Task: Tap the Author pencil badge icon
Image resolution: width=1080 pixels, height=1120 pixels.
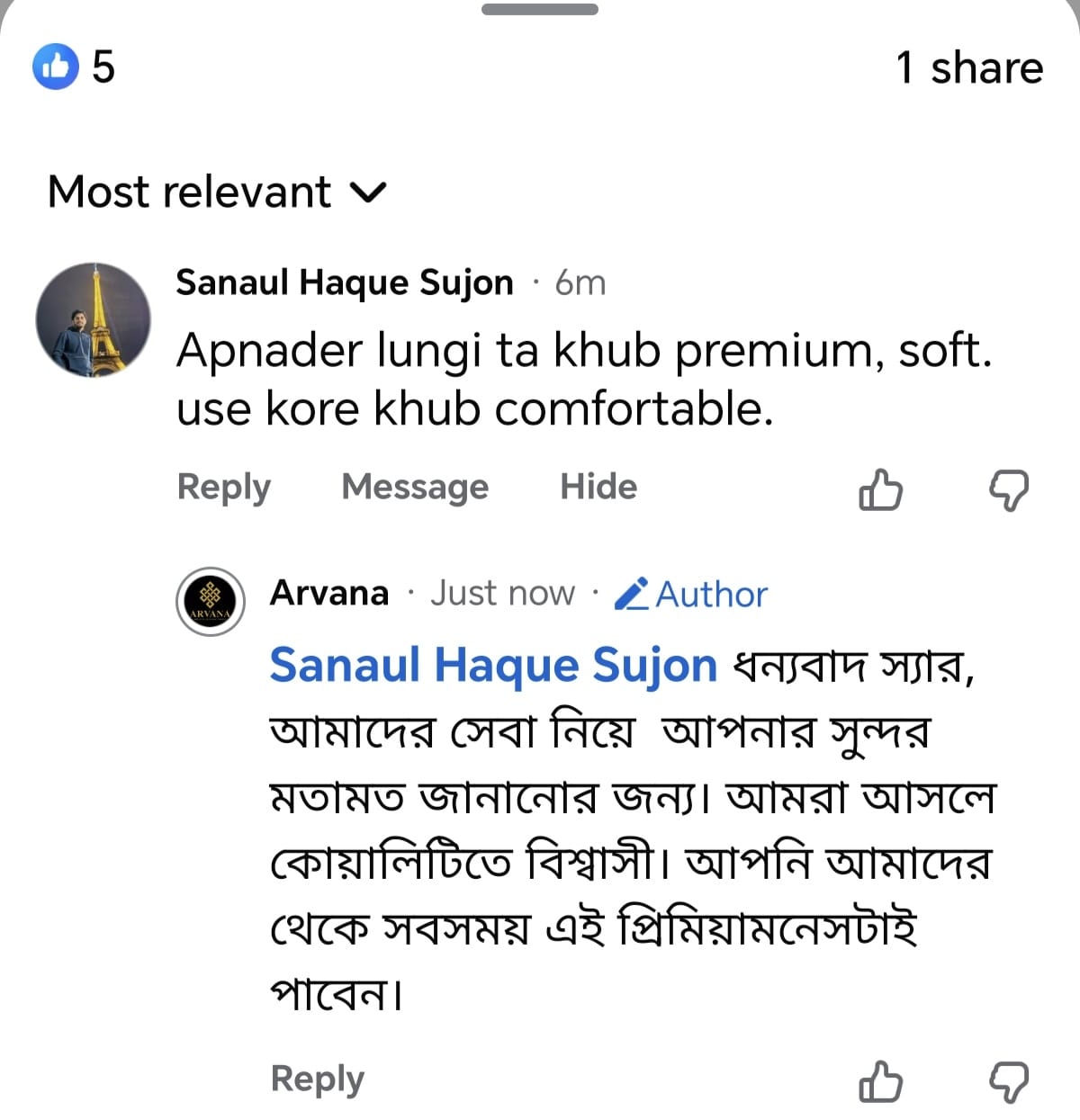Action: (x=631, y=594)
